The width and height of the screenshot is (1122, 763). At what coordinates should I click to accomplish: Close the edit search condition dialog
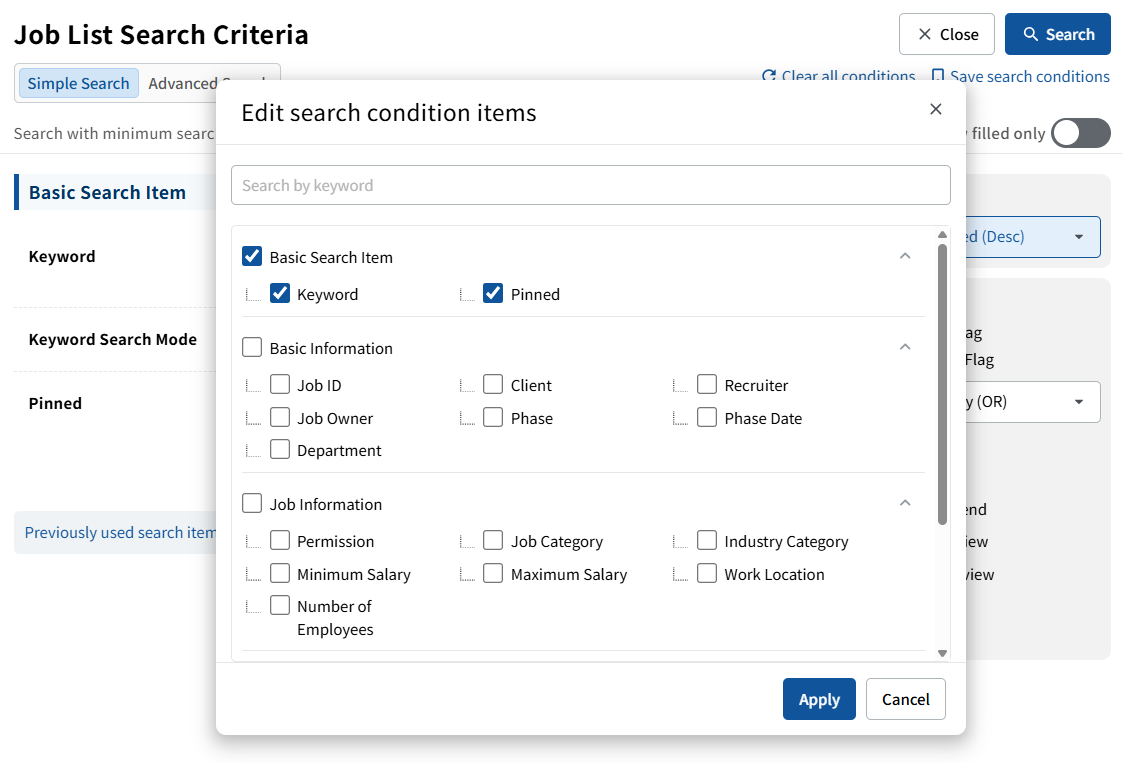pyautogui.click(x=935, y=109)
